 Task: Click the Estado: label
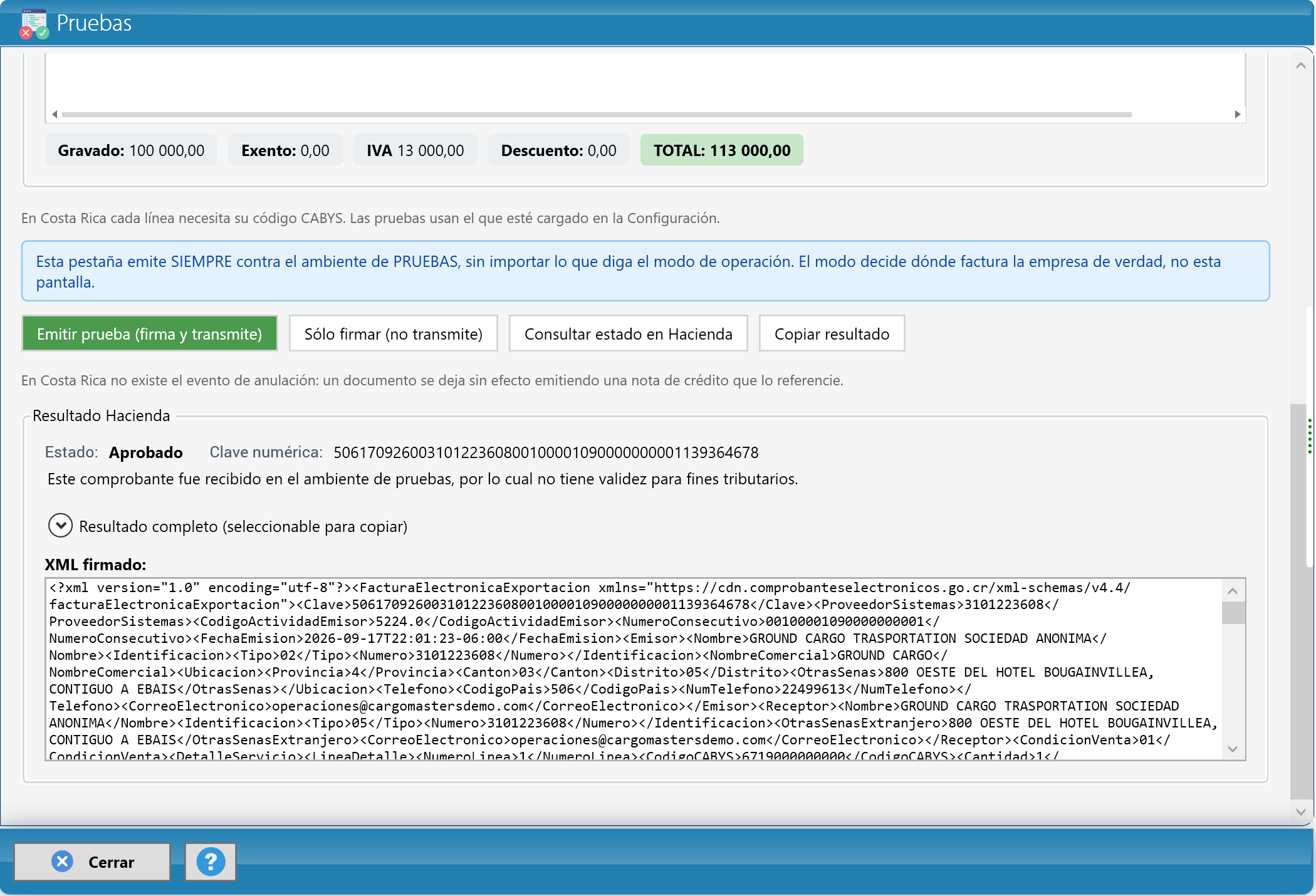point(71,452)
